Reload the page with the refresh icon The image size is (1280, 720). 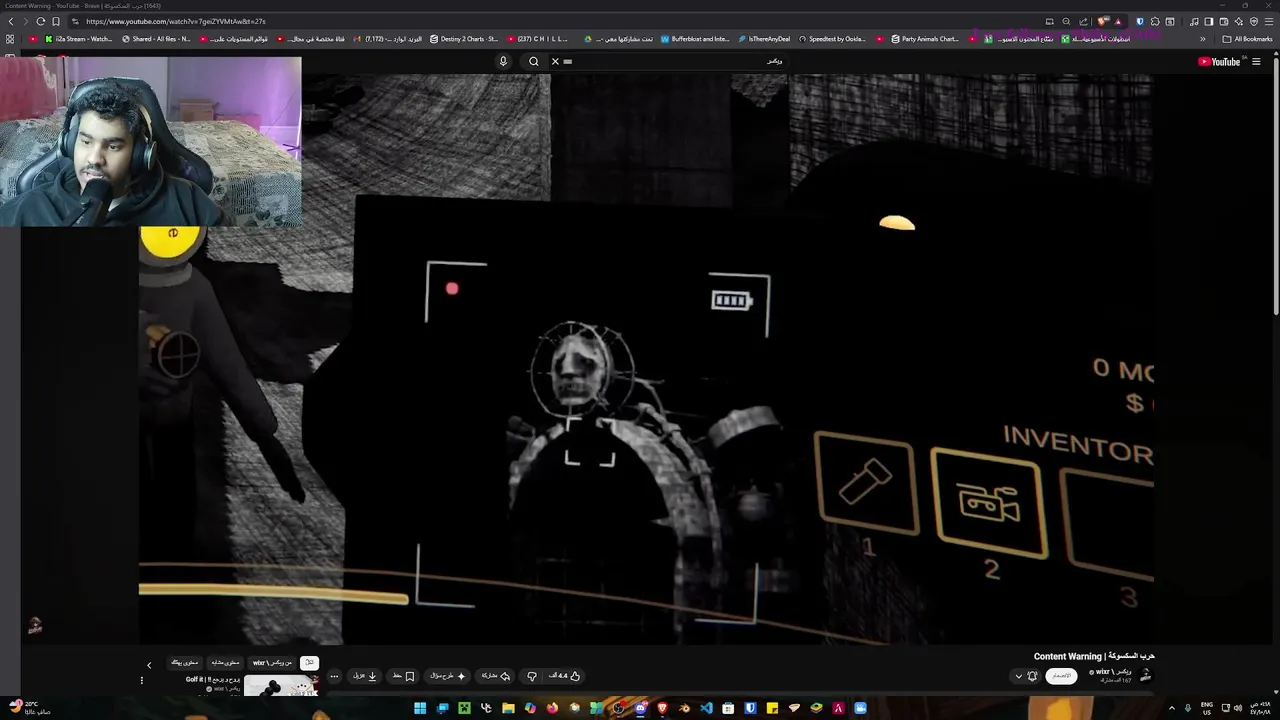coord(41,21)
